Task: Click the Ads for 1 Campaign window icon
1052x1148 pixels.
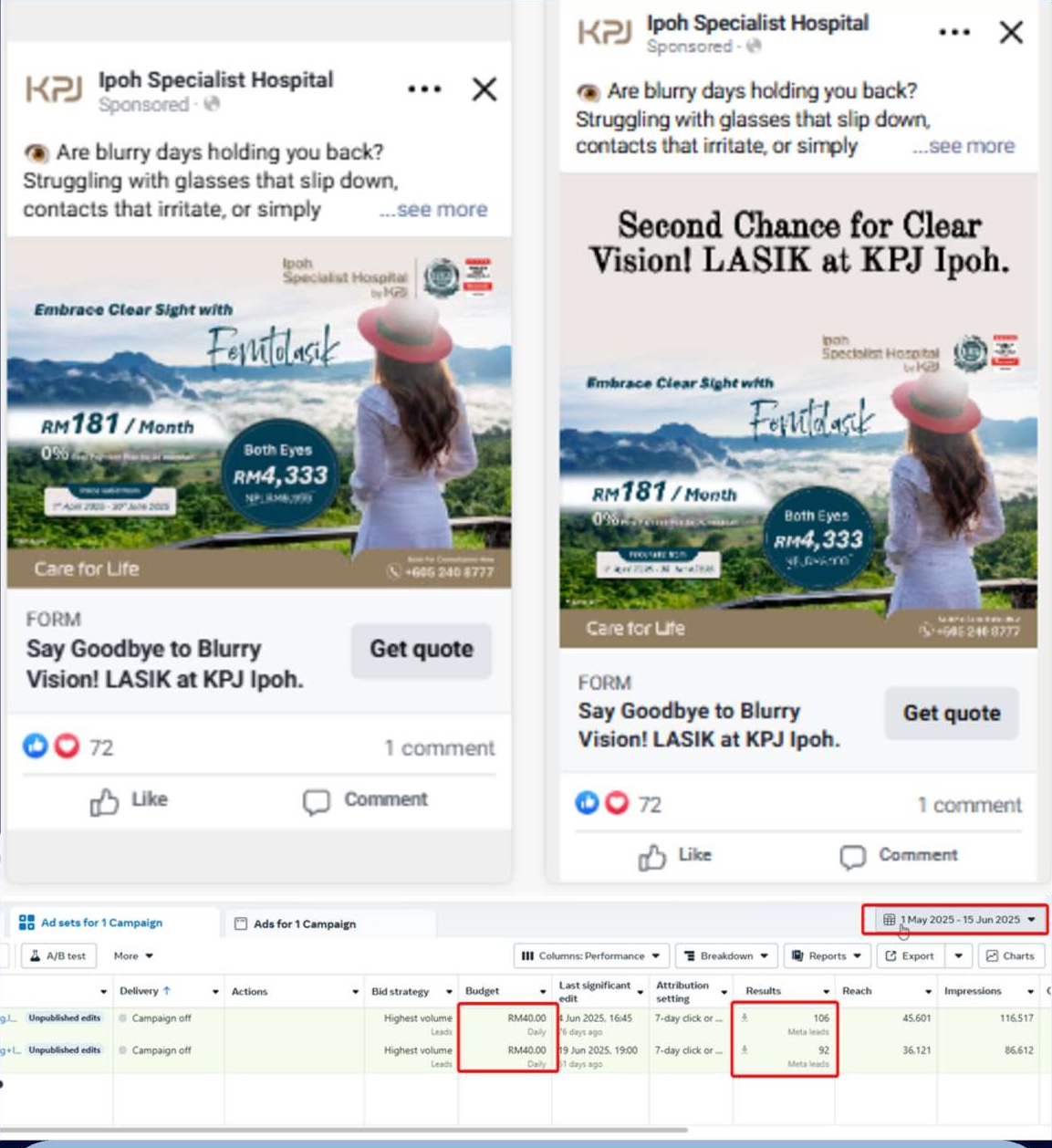Action: click(241, 924)
